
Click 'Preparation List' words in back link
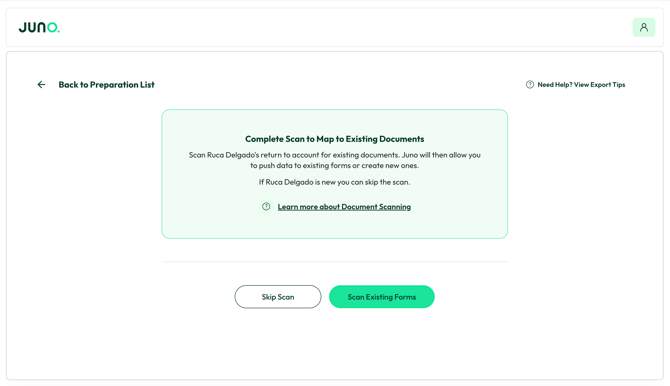122,85
